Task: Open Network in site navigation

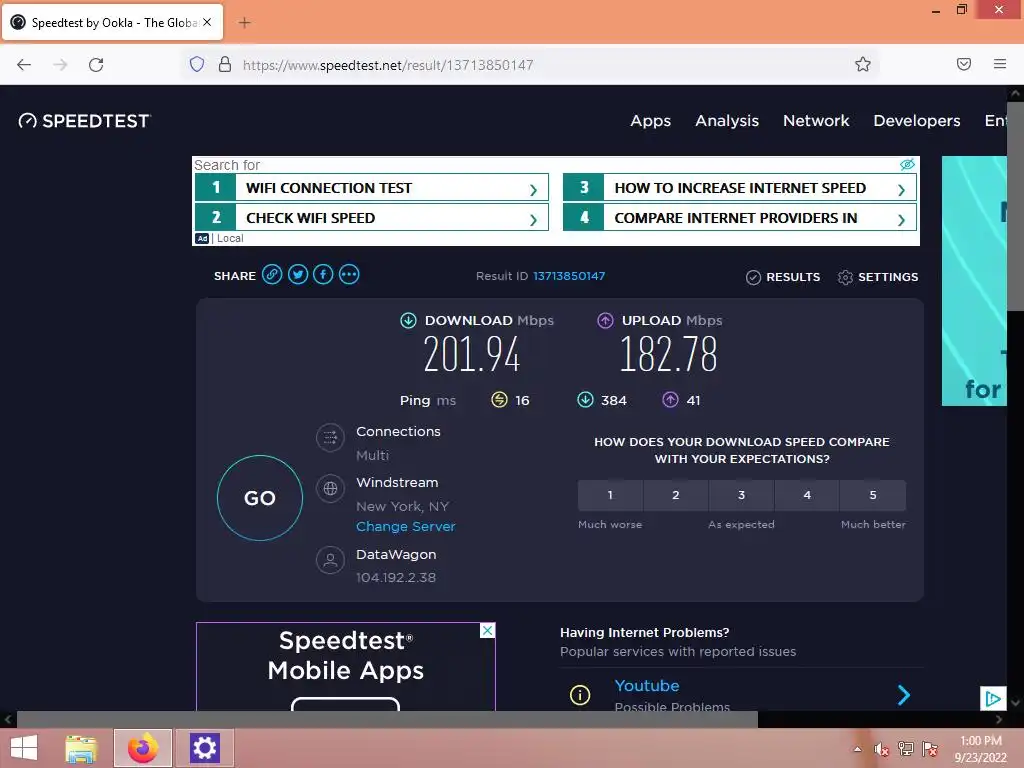Action: [816, 121]
